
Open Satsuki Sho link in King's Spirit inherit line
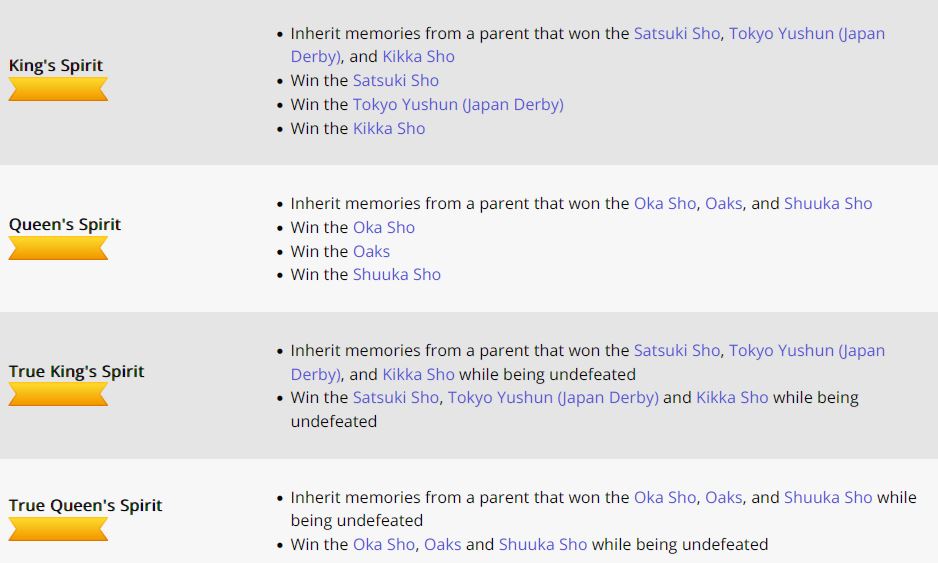coord(677,34)
